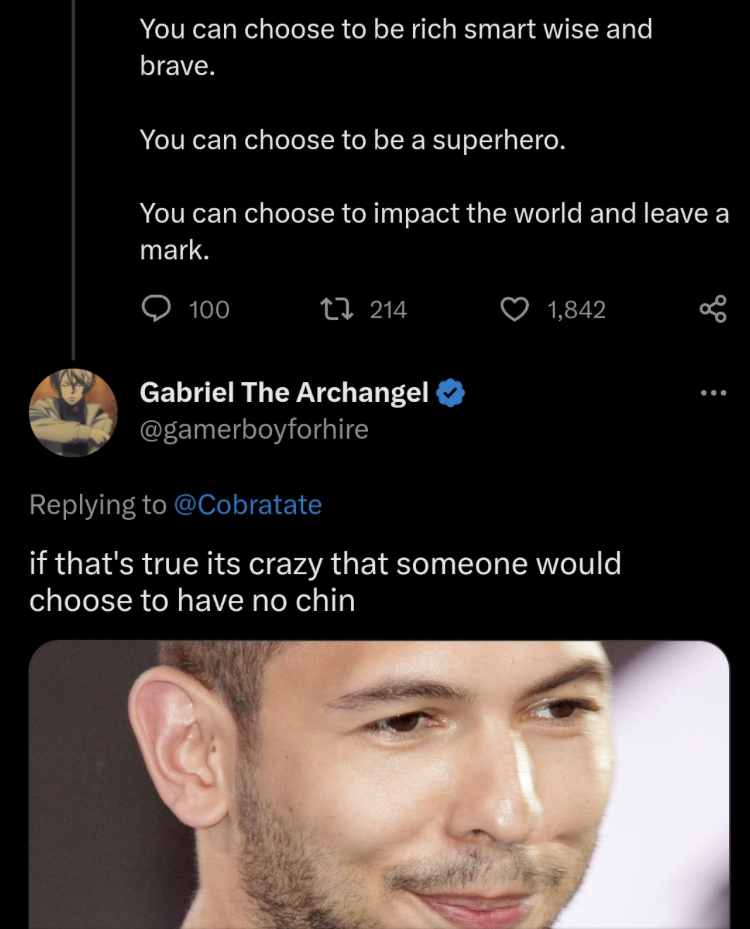Click the 100 replies count
Screen dimensions: 750x929
click(x=209, y=310)
